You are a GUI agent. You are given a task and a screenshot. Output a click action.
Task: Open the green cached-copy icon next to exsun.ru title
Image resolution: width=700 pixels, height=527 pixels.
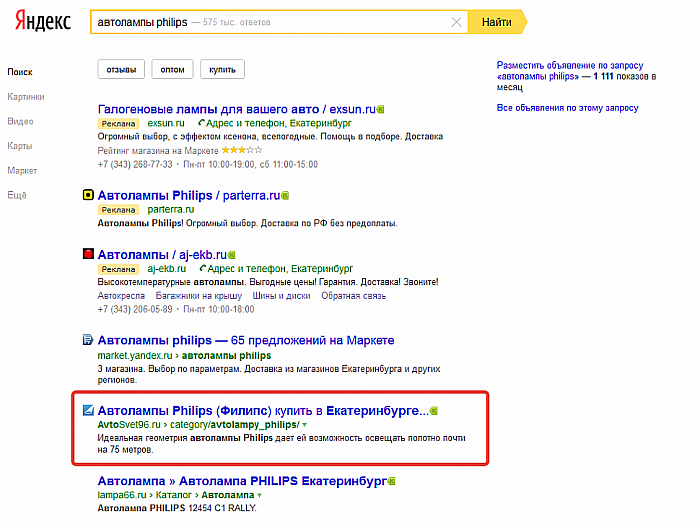[380, 109]
